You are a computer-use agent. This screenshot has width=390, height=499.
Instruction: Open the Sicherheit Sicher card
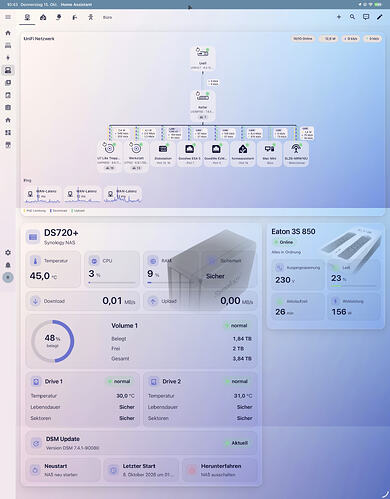(x=229, y=269)
